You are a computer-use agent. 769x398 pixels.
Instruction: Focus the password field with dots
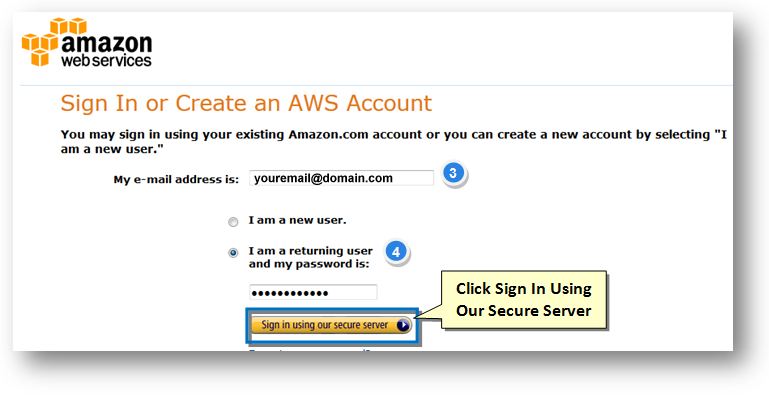point(313,293)
